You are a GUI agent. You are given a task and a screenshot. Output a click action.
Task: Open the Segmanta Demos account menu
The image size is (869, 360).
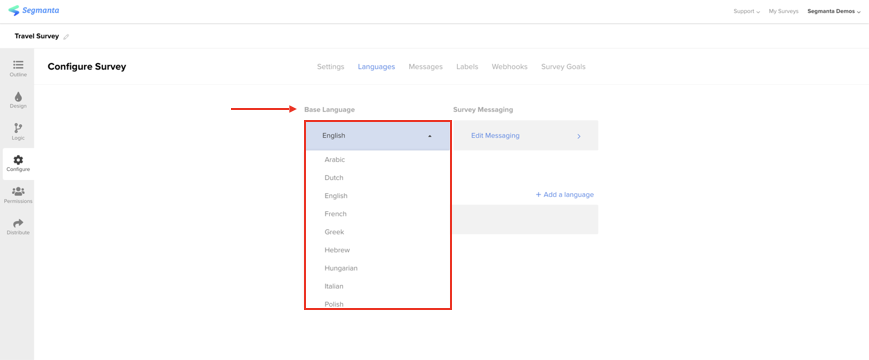coord(834,11)
